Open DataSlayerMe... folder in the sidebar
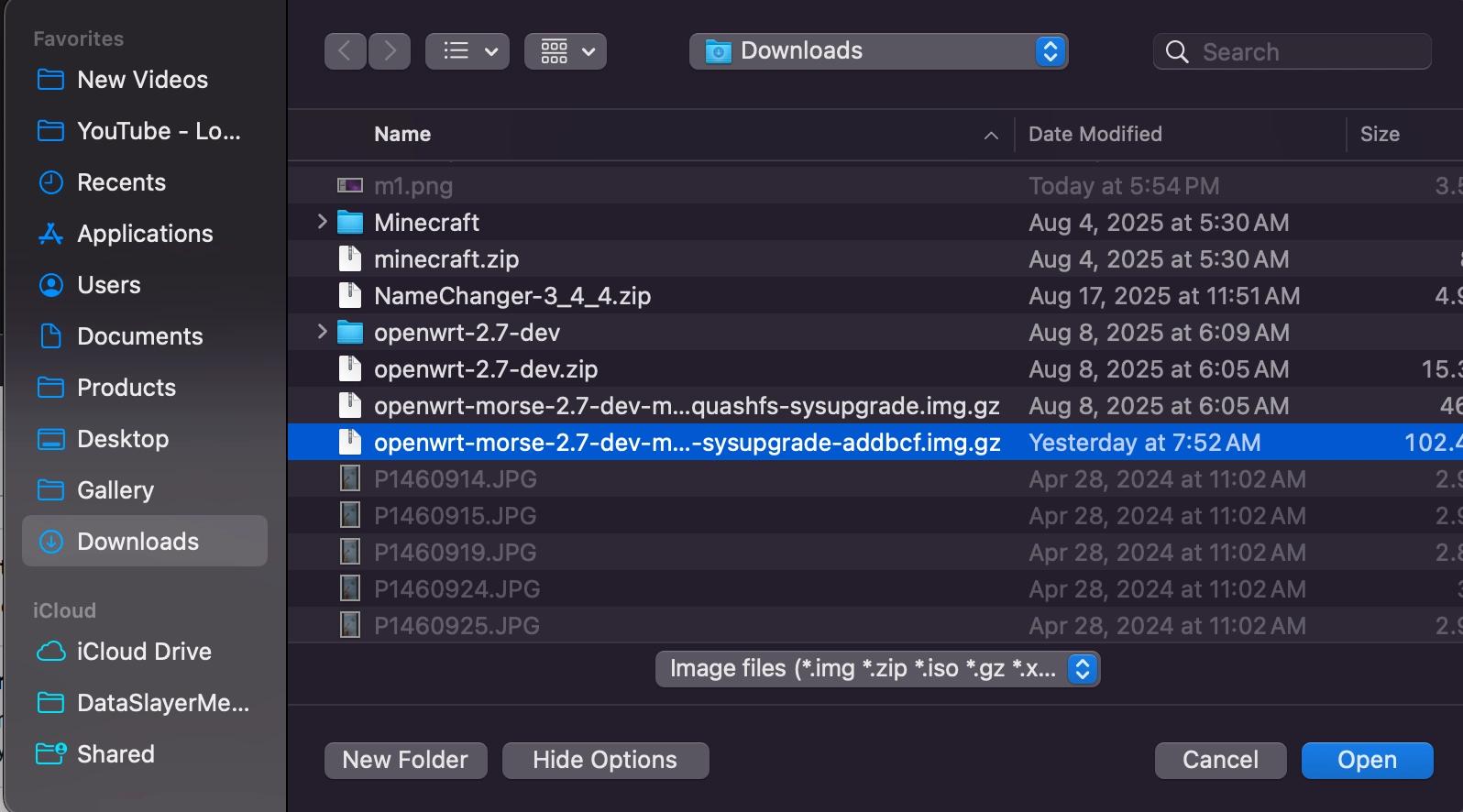 pyautogui.click(x=145, y=703)
